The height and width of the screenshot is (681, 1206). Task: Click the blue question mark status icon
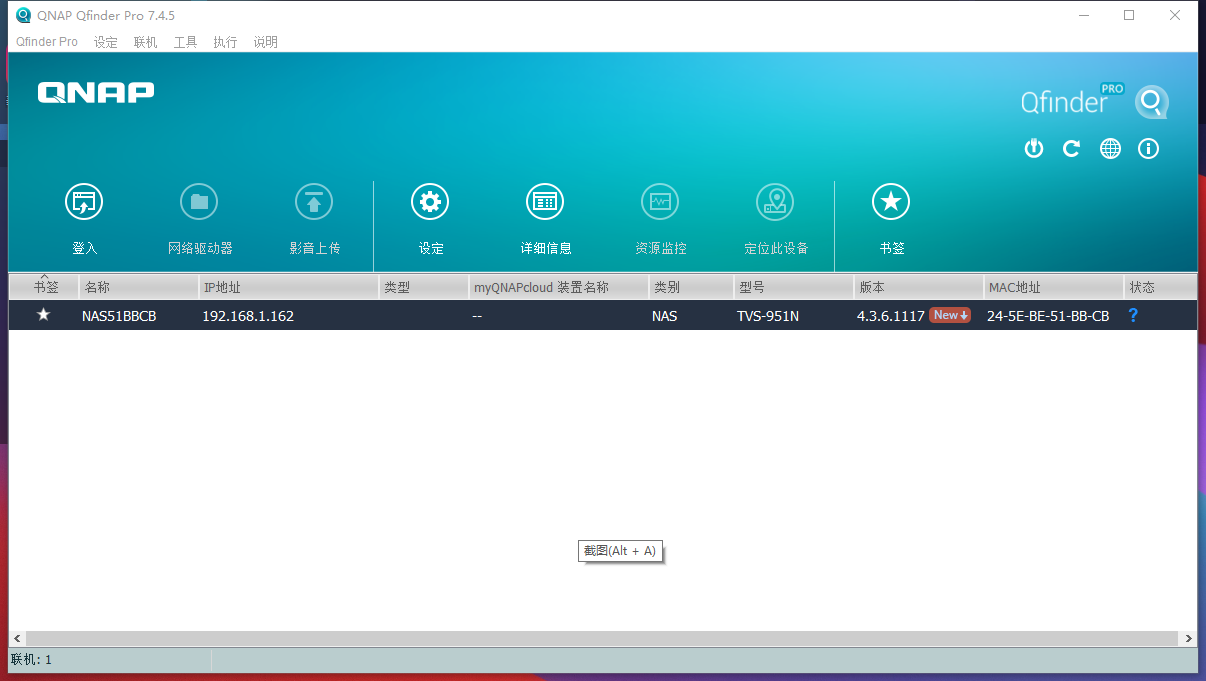[1133, 315]
